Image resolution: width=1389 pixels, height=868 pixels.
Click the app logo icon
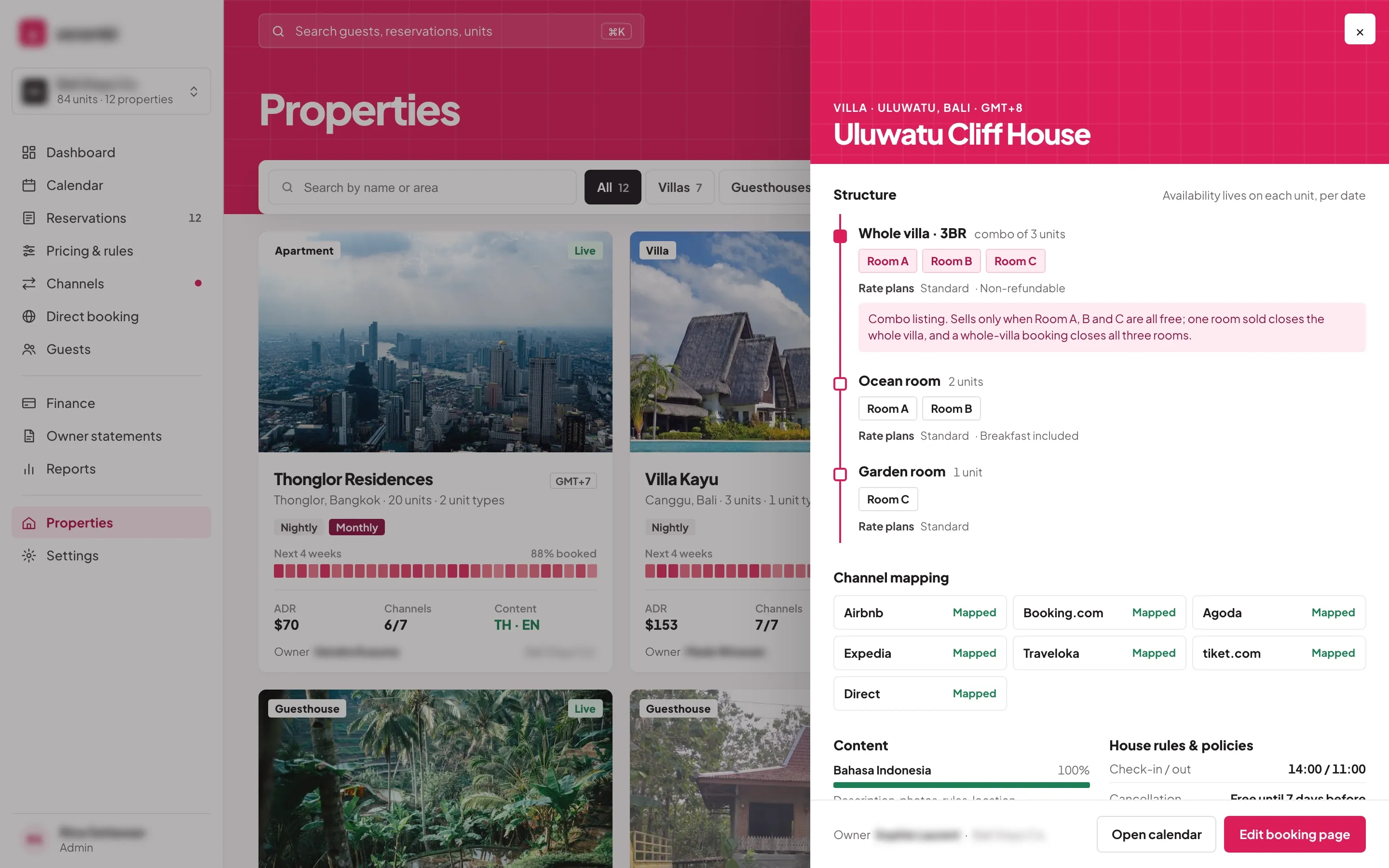(x=32, y=33)
